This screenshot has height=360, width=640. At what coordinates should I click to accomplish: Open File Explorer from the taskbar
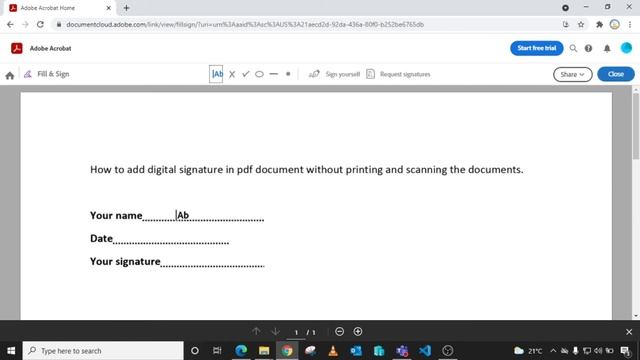pyautogui.click(x=264, y=351)
